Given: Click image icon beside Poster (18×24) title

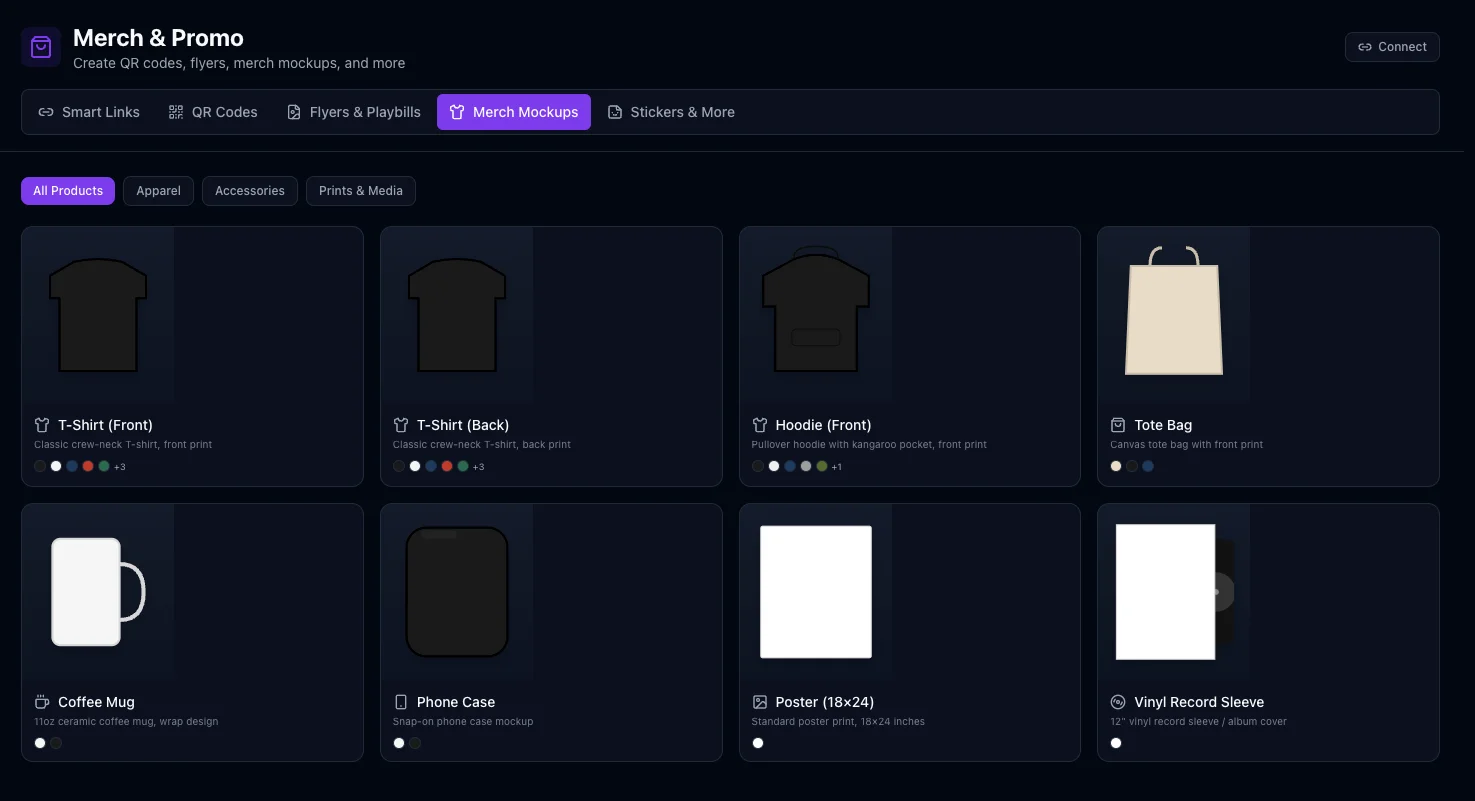Looking at the screenshot, I should (x=760, y=702).
